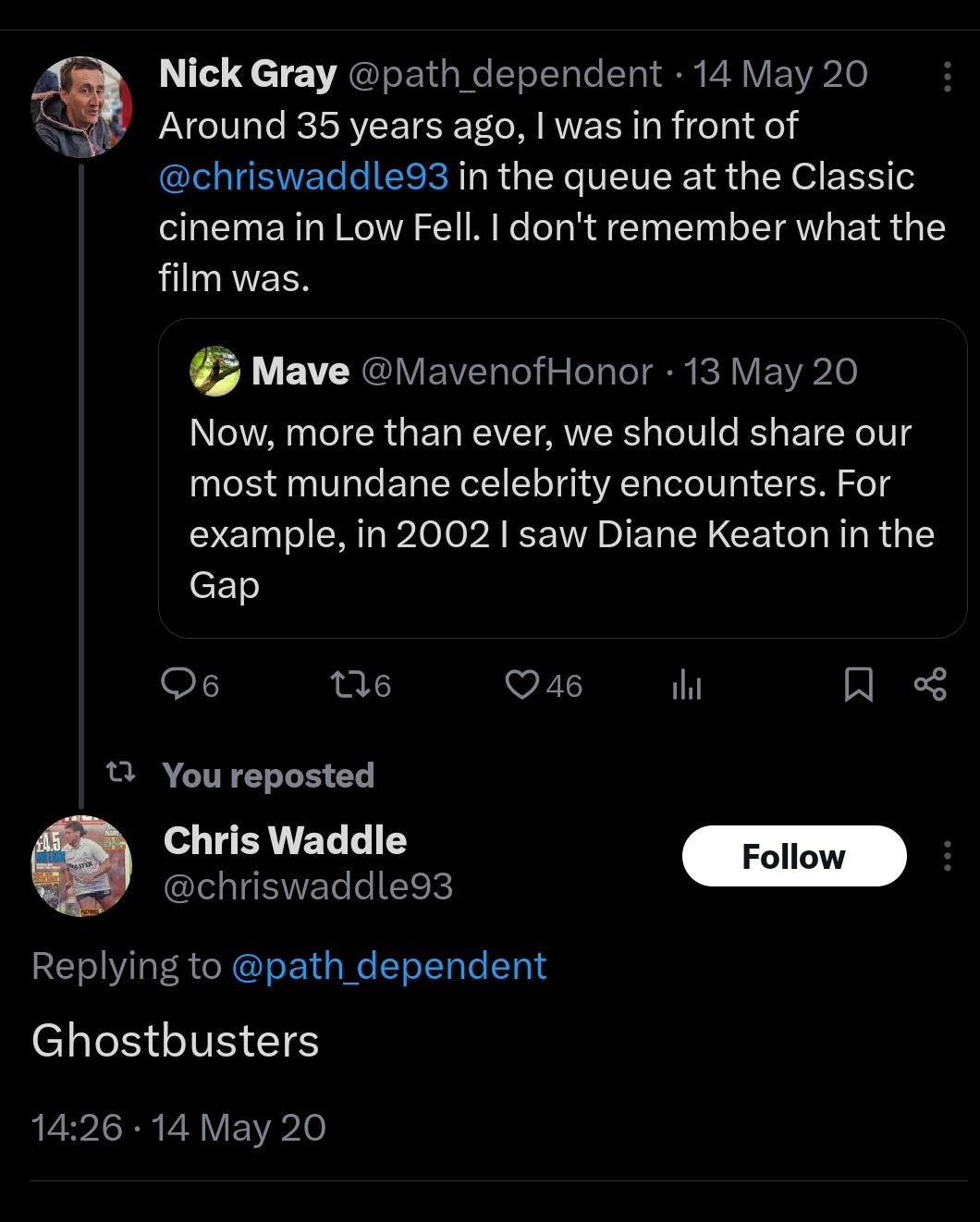Click the @MavenofHonor handle

pyautogui.click(x=507, y=372)
